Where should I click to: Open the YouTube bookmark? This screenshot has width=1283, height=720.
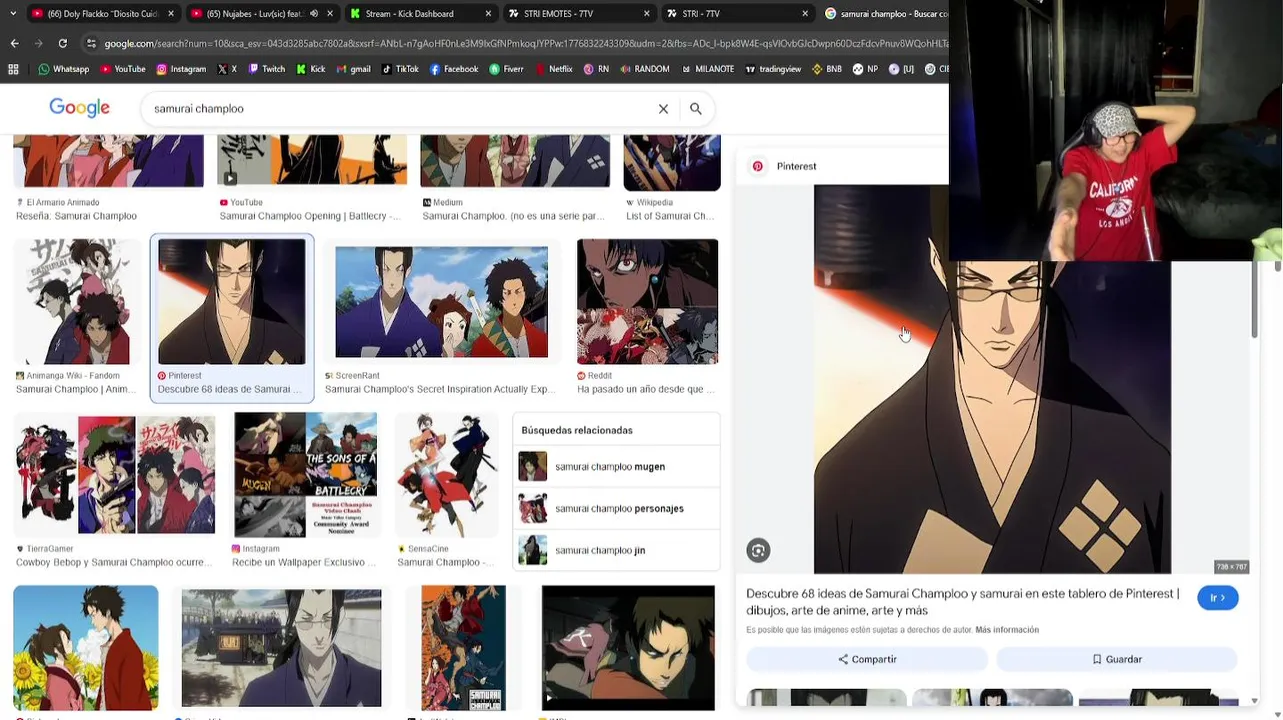[121, 69]
